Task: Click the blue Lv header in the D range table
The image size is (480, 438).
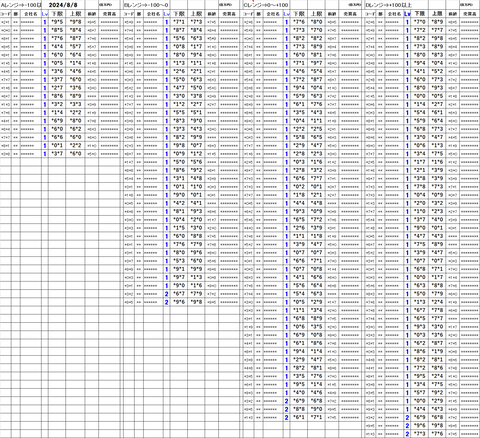Action: [x=407, y=14]
